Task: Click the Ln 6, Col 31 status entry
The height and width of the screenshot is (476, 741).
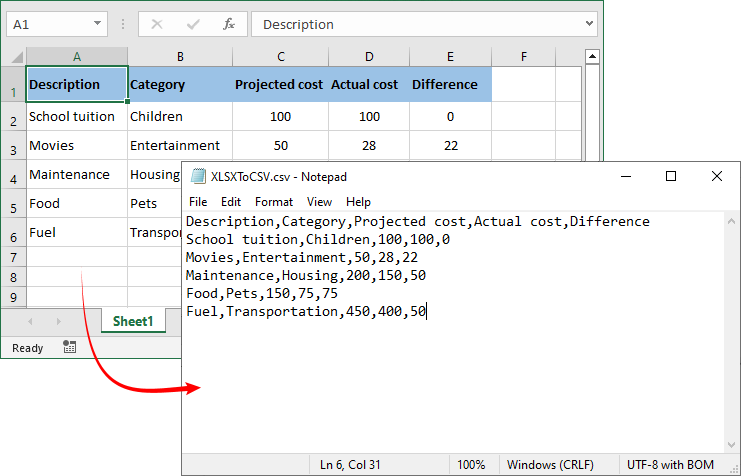Action: (350, 465)
